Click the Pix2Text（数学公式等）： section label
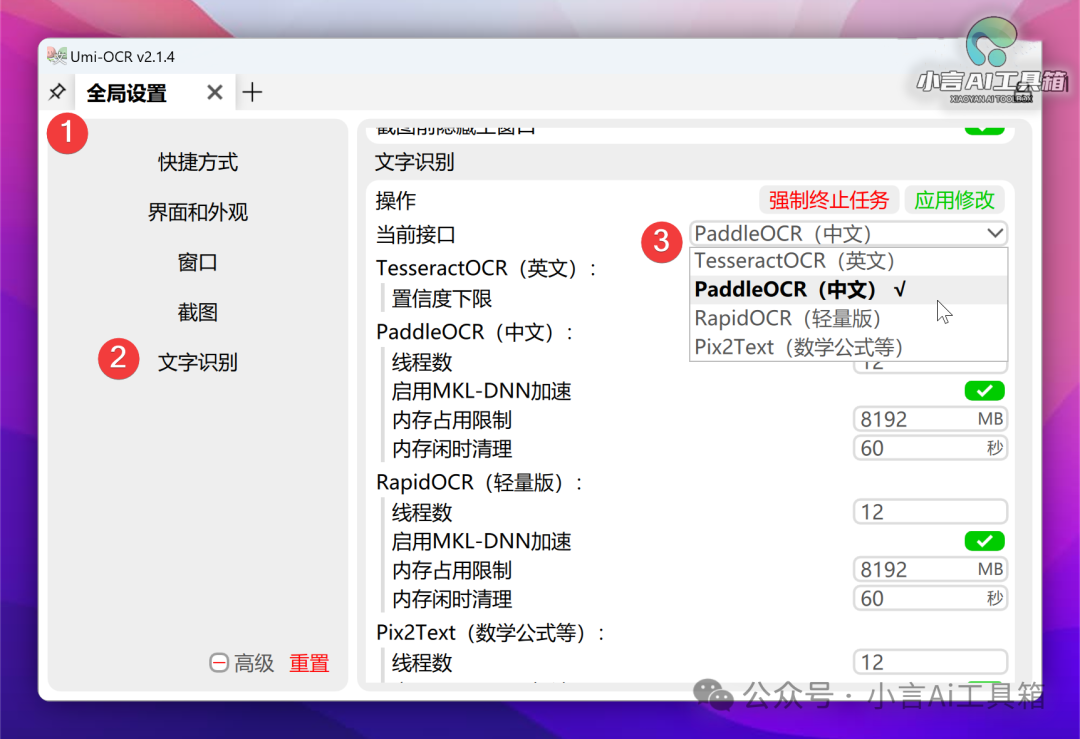Screen dimensions: 1080x739 [x=491, y=633]
